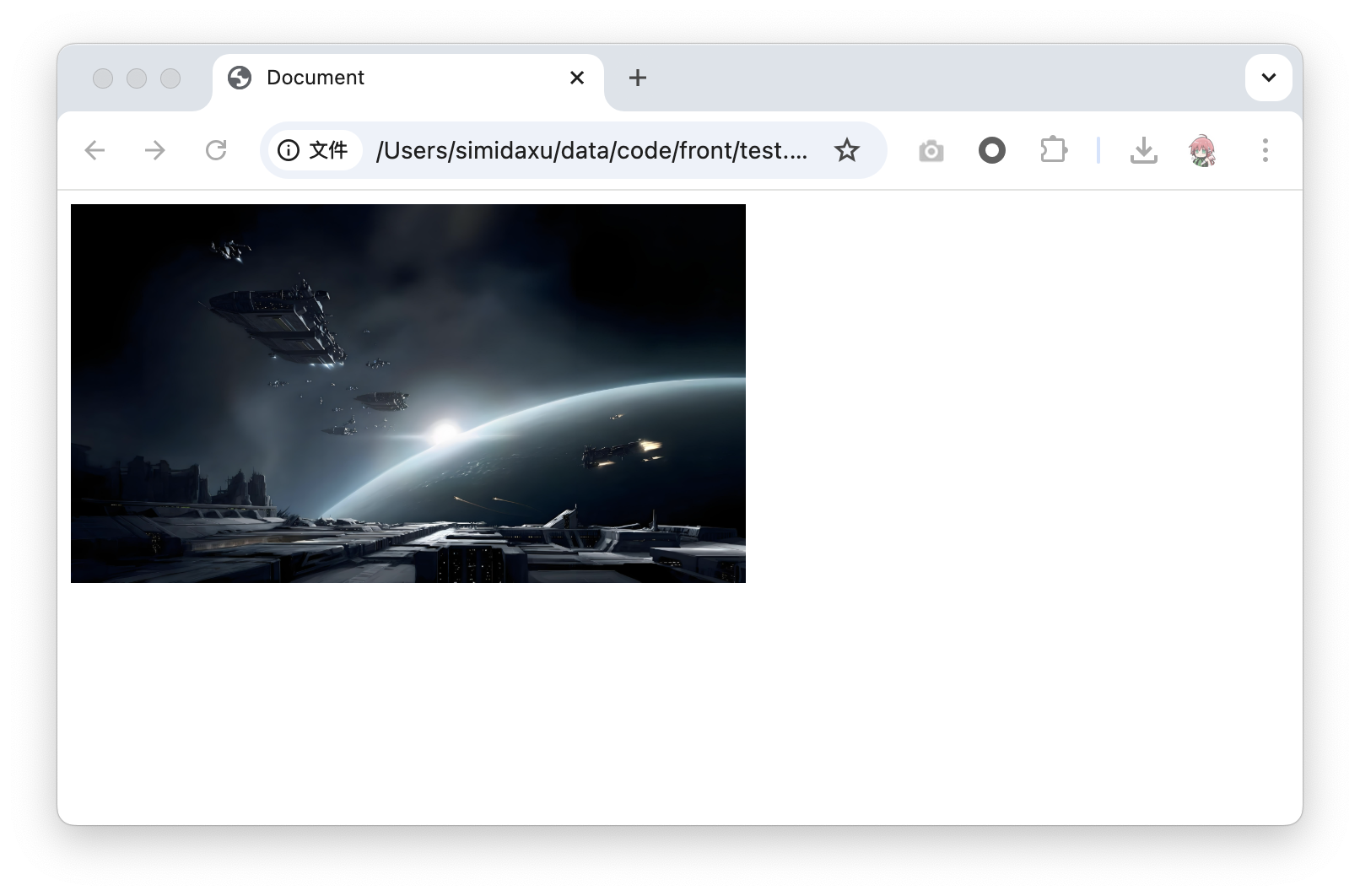The height and width of the screenshot is (896, 1360).
Task: Close the Document tab
Action: [x=577, y=78]
